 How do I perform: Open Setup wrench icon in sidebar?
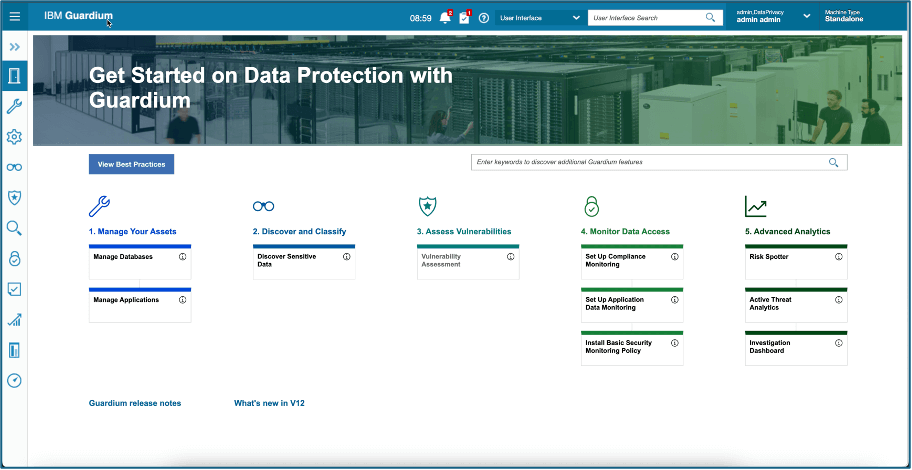pyautogui.click(x=15, y=106)
